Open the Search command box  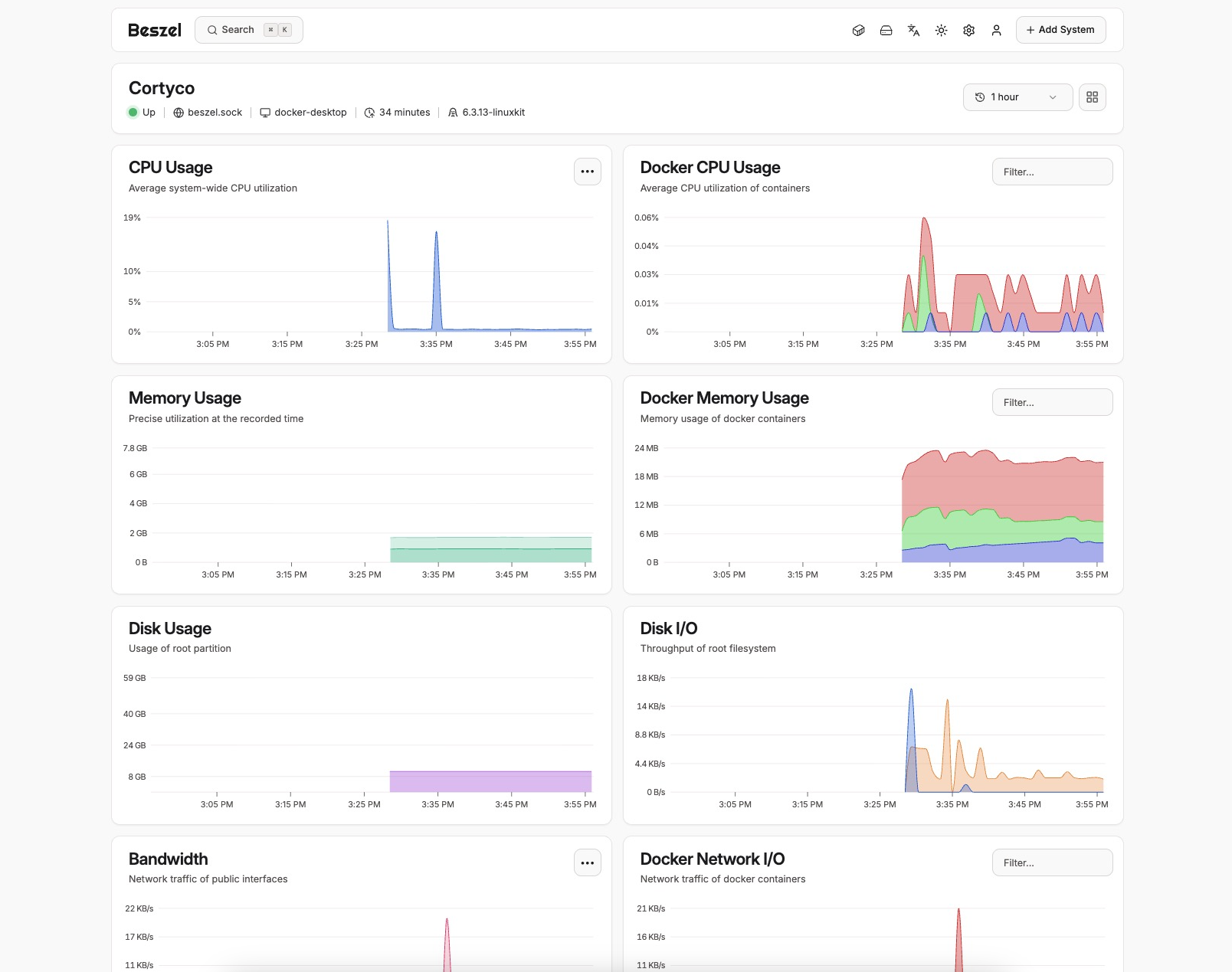pyautogui.click(x=249, y=30)
